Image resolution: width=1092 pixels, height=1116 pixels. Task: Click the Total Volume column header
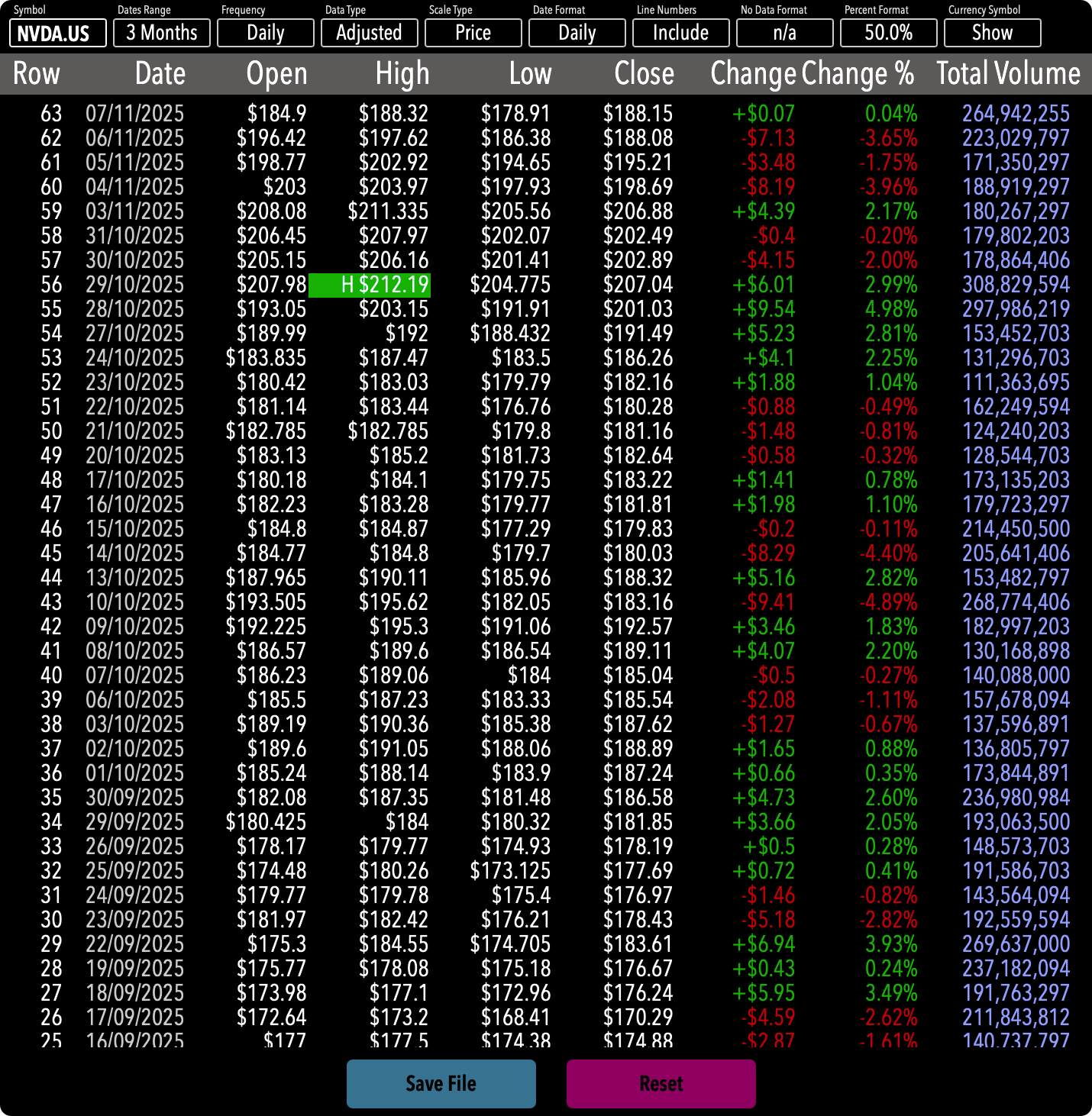point(1008,74)
